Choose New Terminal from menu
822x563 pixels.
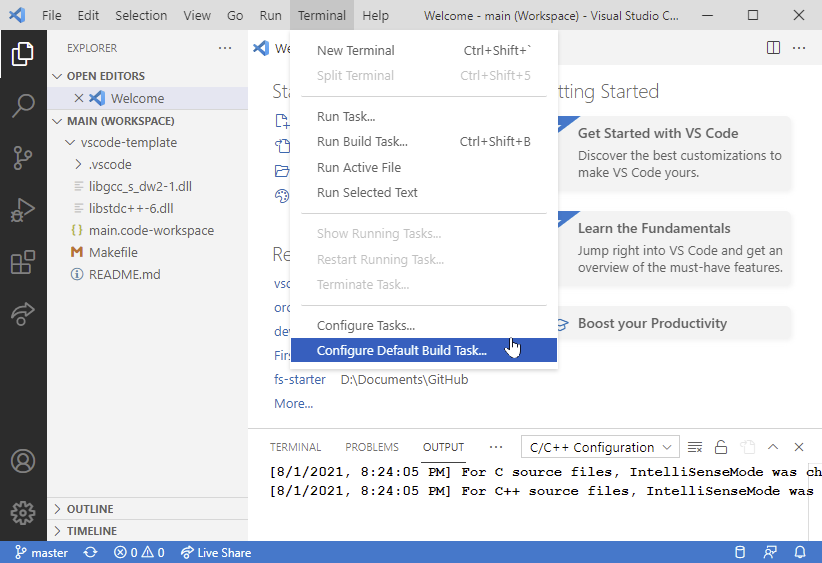coord(424,50)
